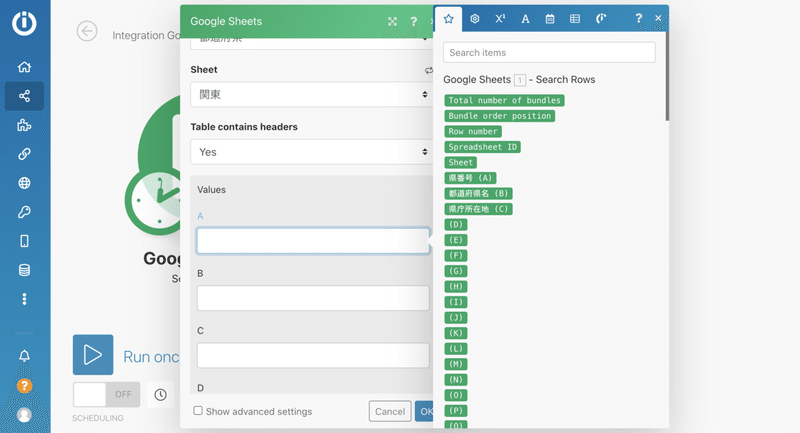Click the column B value field
Image resolution: width=800 pixels, height=433 pixels.
313,298
